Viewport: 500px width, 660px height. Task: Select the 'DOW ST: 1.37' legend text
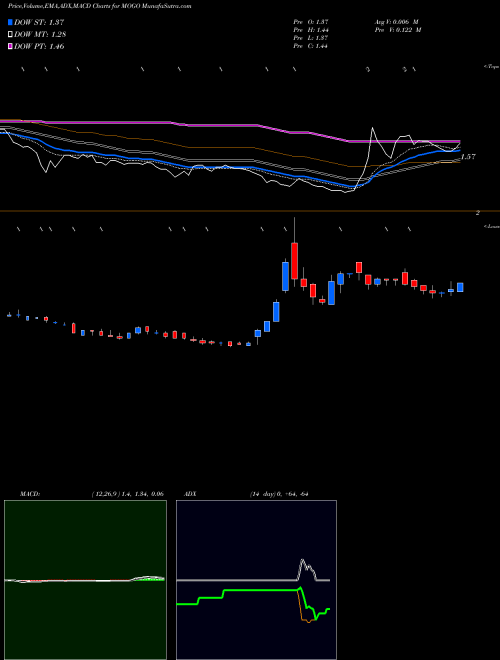tap(39, 22)
